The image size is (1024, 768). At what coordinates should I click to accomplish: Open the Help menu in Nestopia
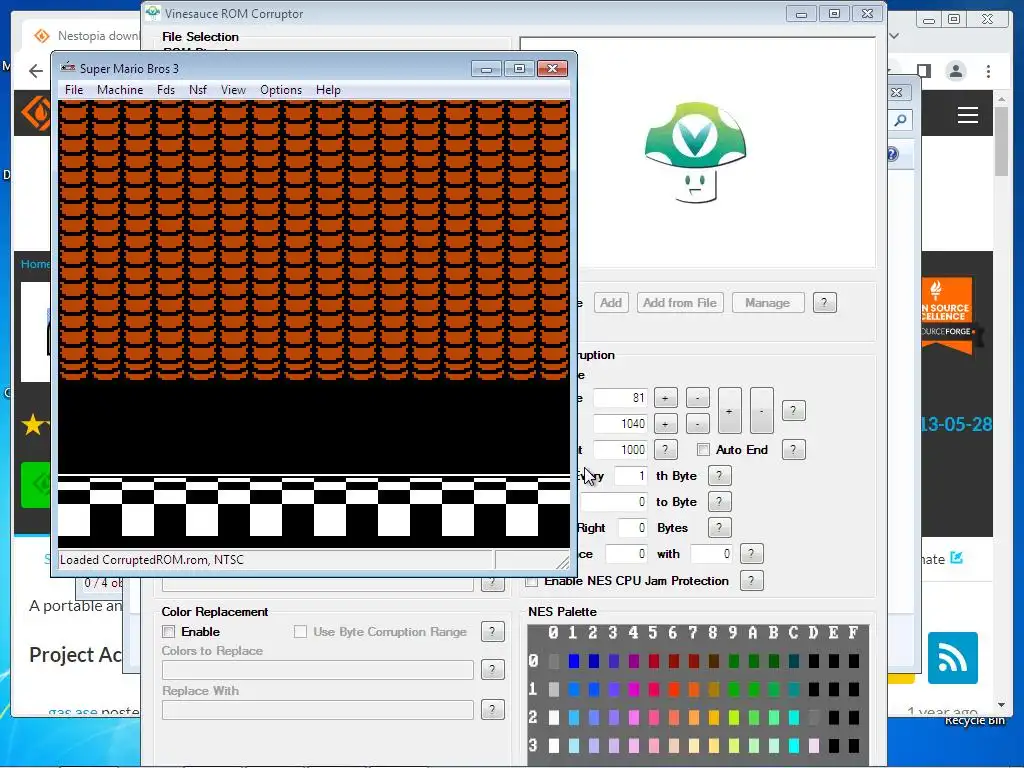click(x=328, y=89)
